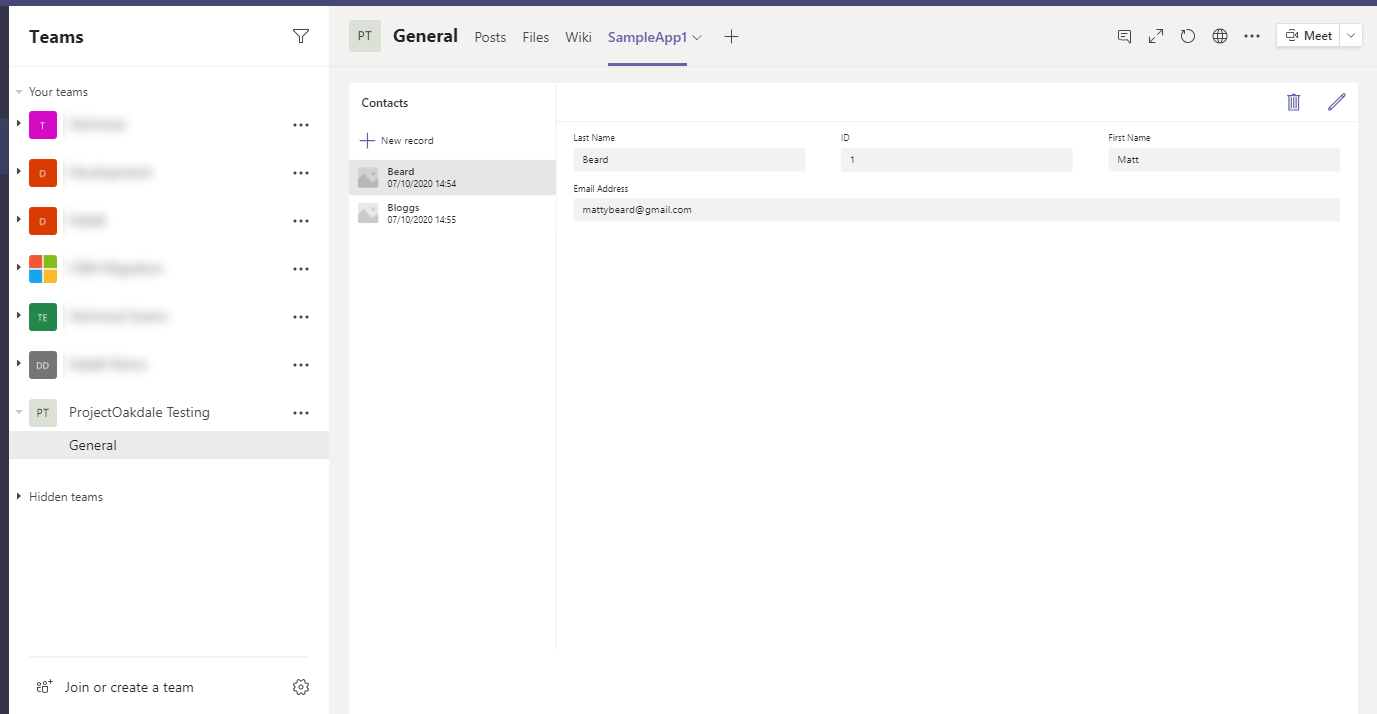Open the Teams filter icon

coord(300,36)
